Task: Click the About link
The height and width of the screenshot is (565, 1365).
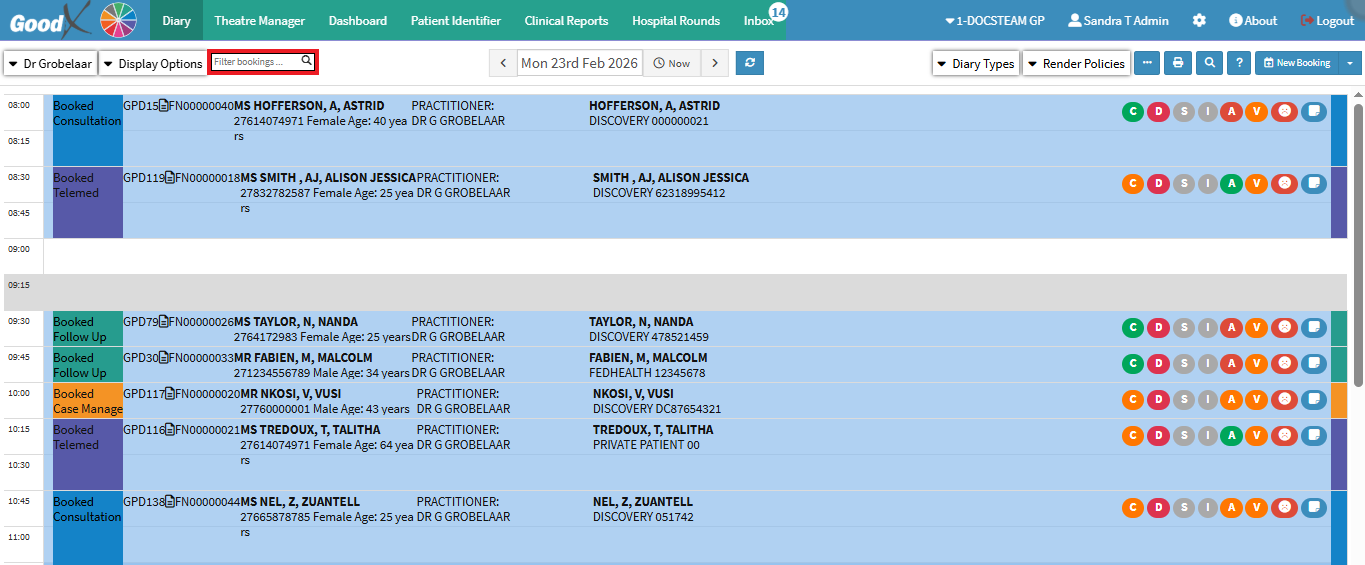Action: 1253,20
